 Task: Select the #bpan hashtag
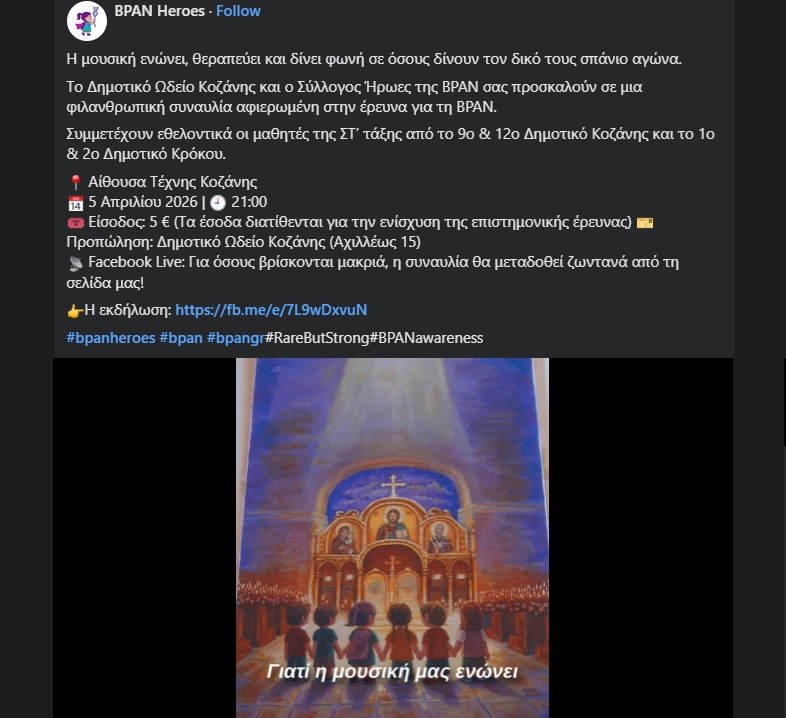click(x=181, y=338)
